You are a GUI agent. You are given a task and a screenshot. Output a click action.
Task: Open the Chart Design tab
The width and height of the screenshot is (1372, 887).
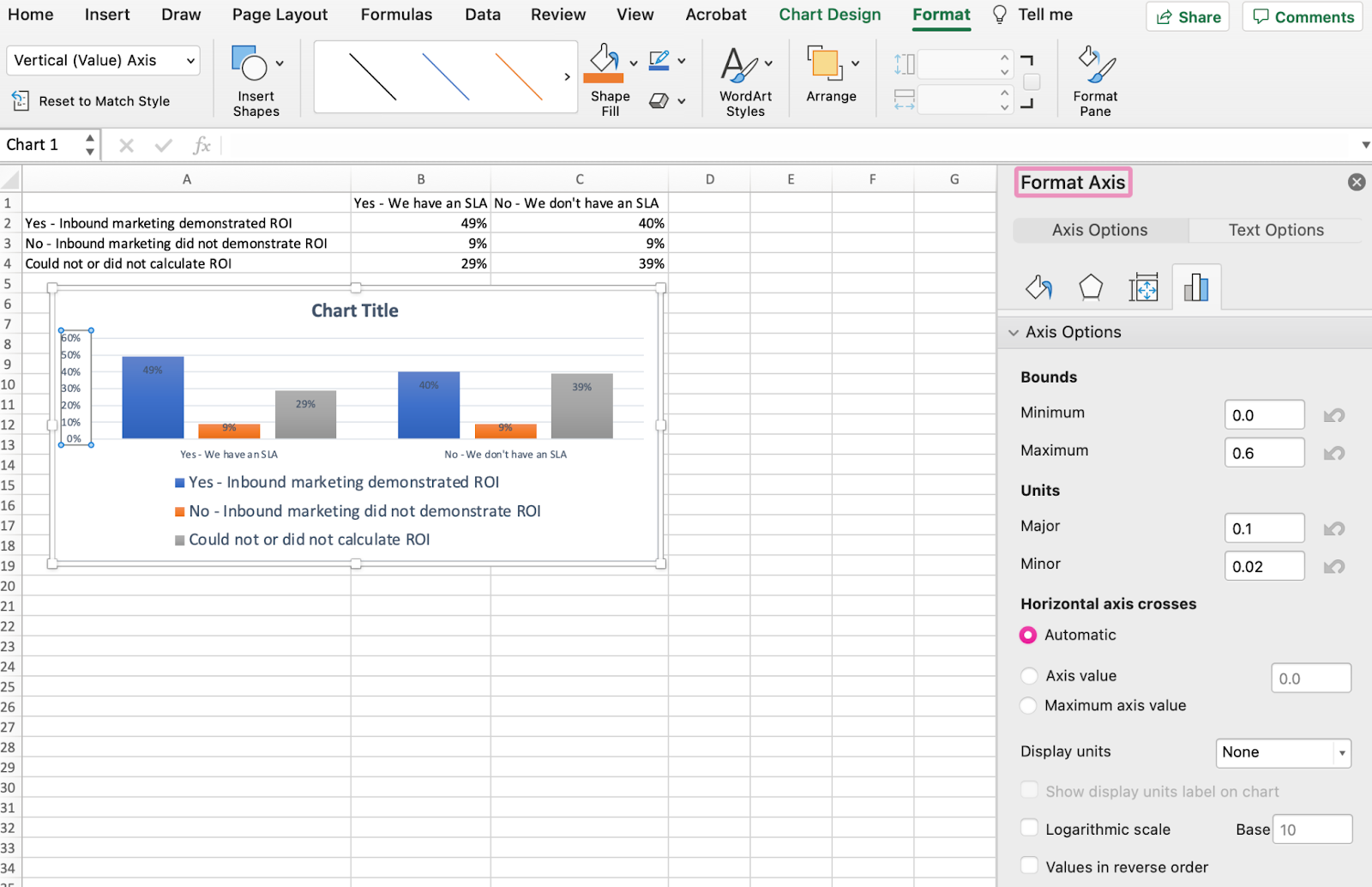tap(829, 15)
